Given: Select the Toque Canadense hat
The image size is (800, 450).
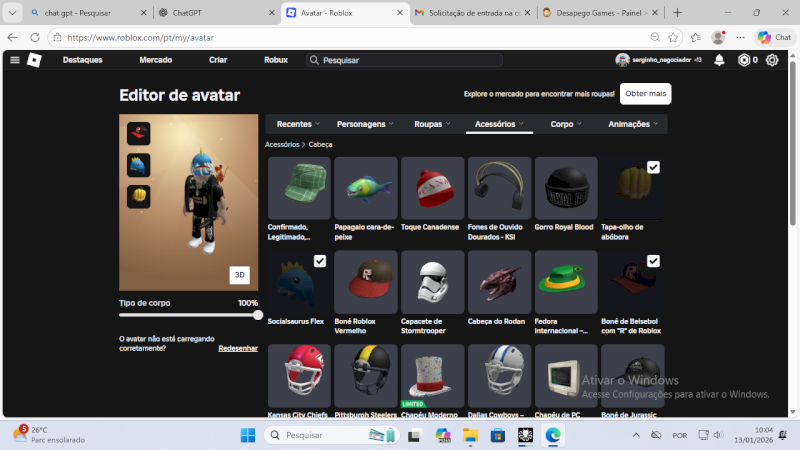Looking at the screenshot, I should (433, 188).
